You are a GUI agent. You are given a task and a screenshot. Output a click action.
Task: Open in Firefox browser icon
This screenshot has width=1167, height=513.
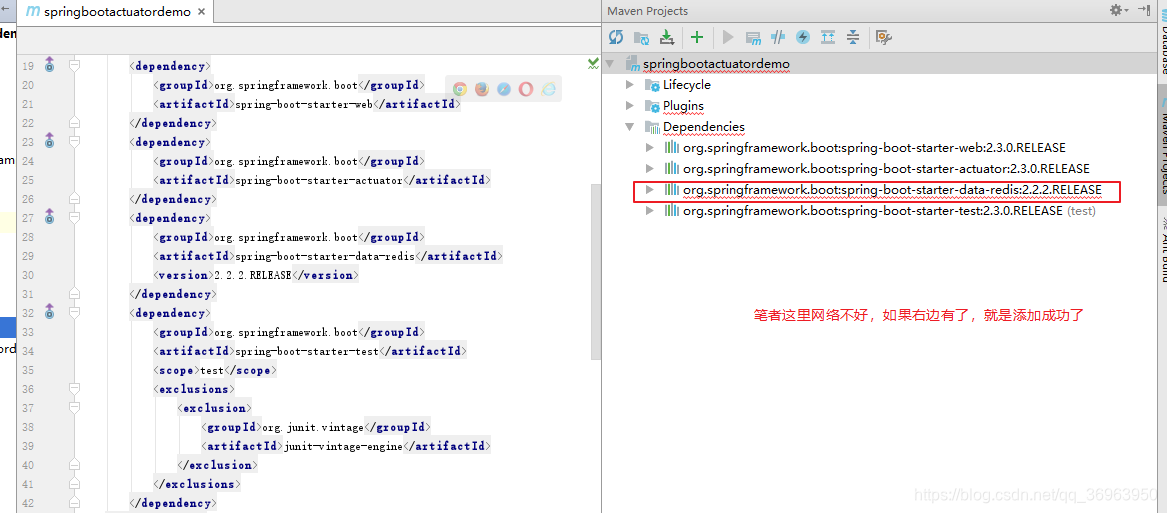coord(482,89)
